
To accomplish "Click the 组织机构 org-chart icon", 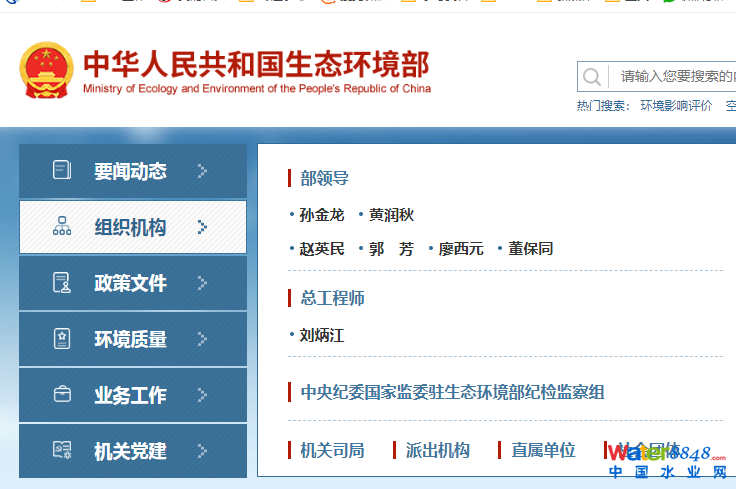I will click(62, 227).
